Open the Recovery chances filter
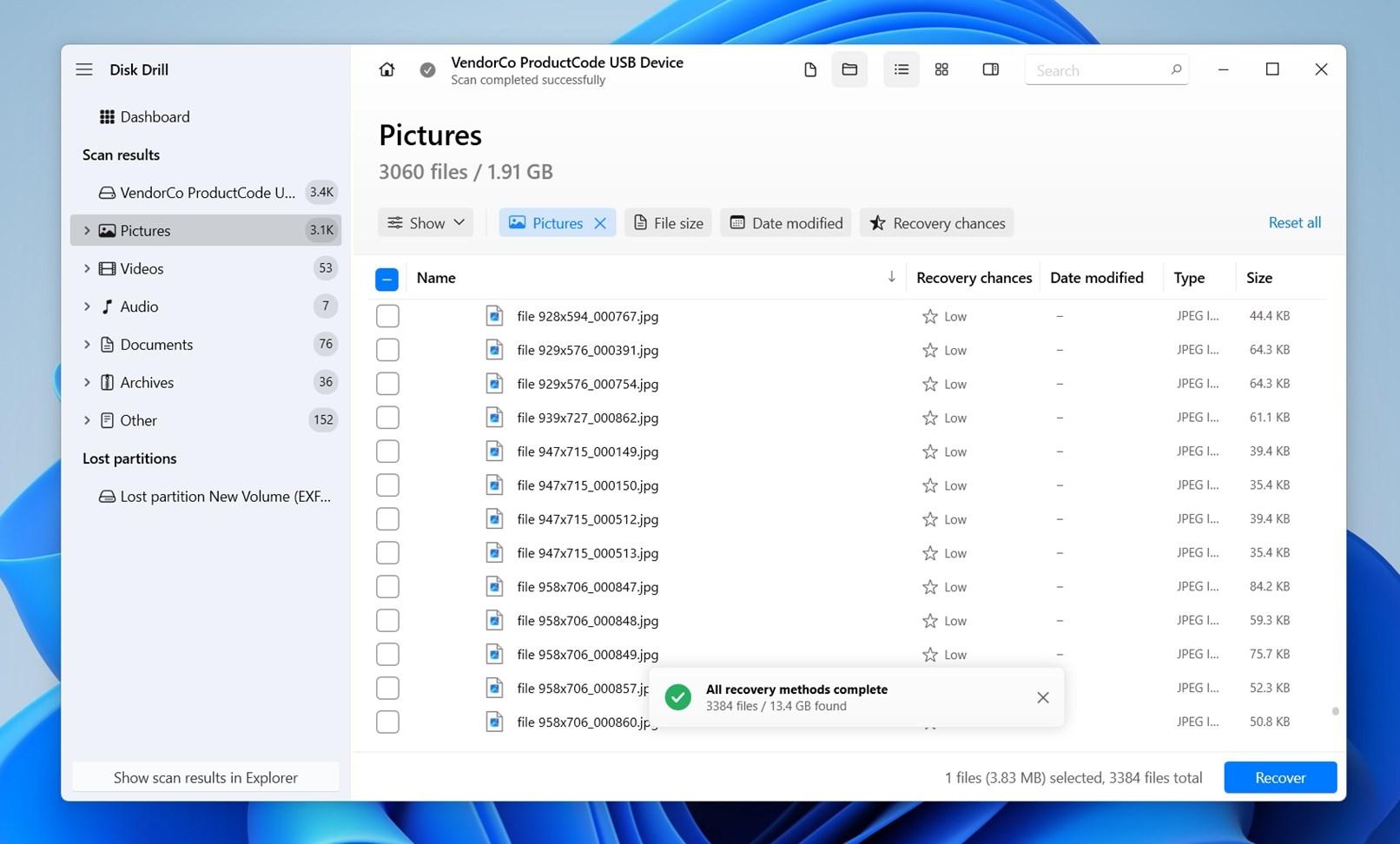 937,223
